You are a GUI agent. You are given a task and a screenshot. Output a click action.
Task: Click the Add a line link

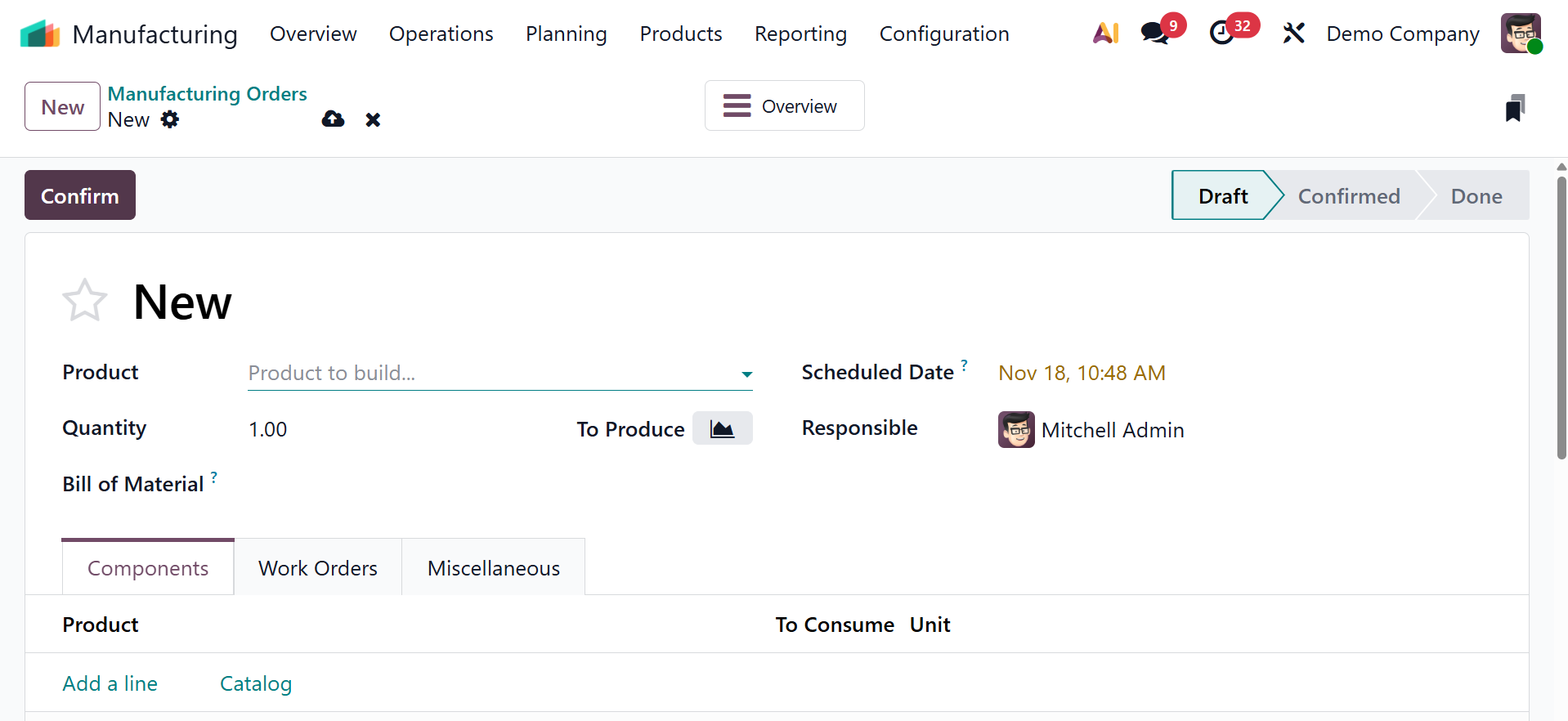tap(110, 683)
